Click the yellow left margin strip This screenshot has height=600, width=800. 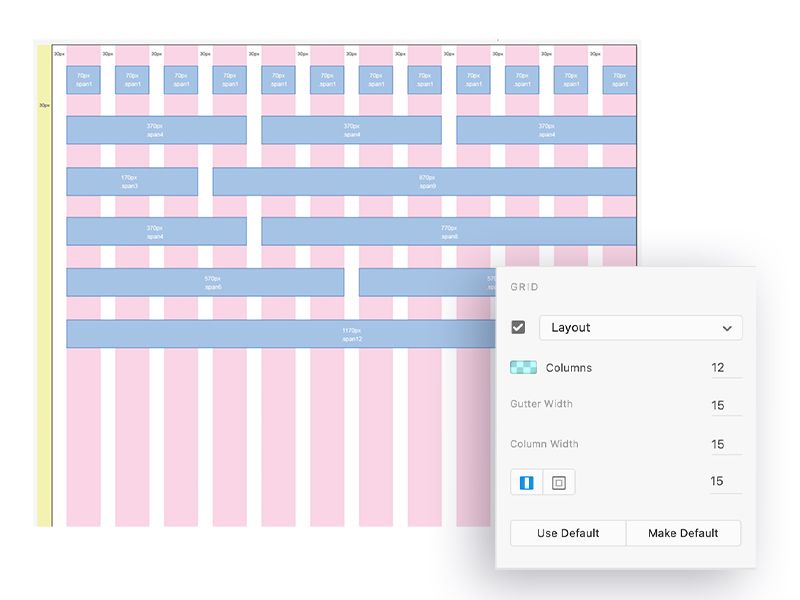click(x=44, y=300)
